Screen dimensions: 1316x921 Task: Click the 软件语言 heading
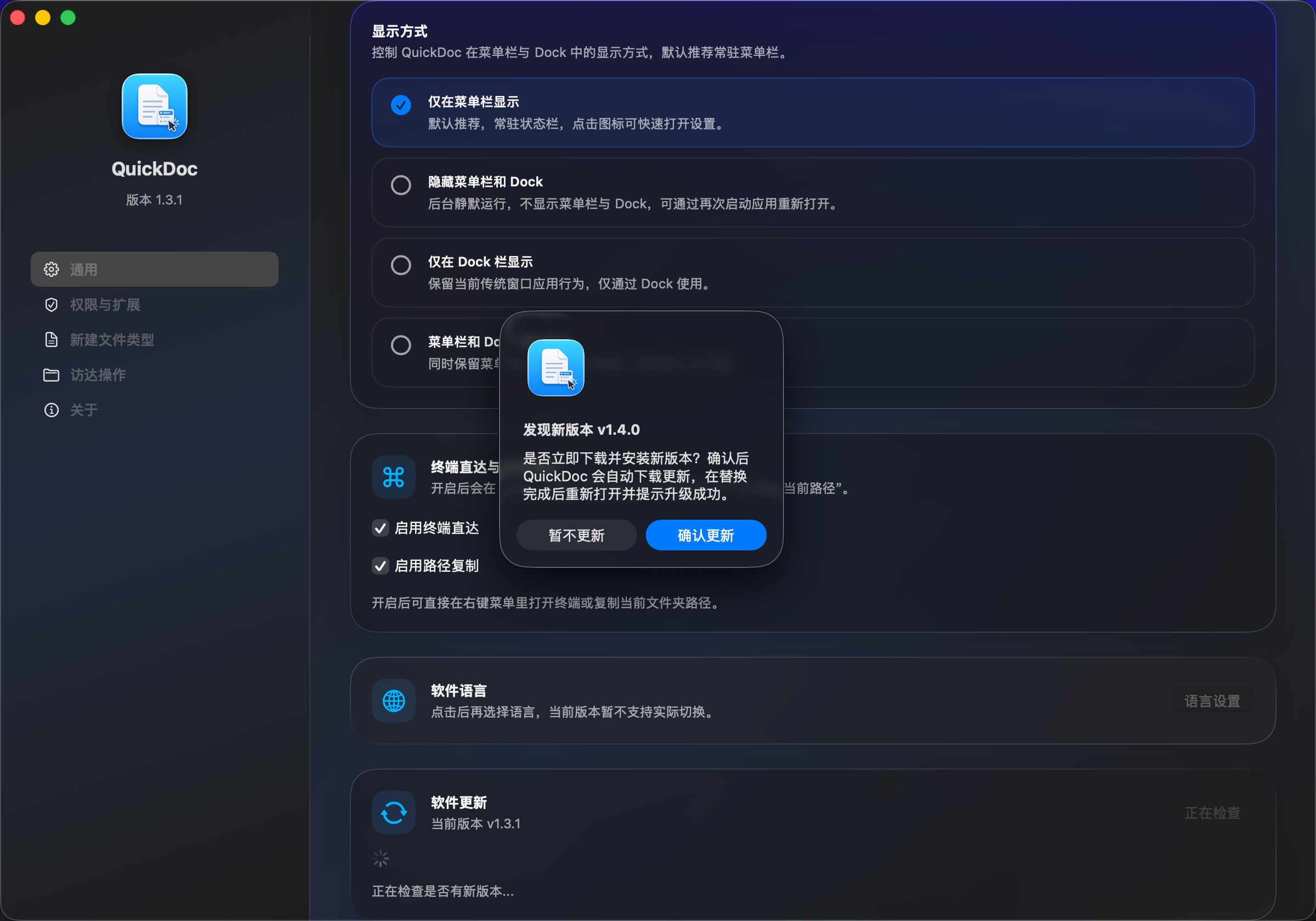point(458,690)
